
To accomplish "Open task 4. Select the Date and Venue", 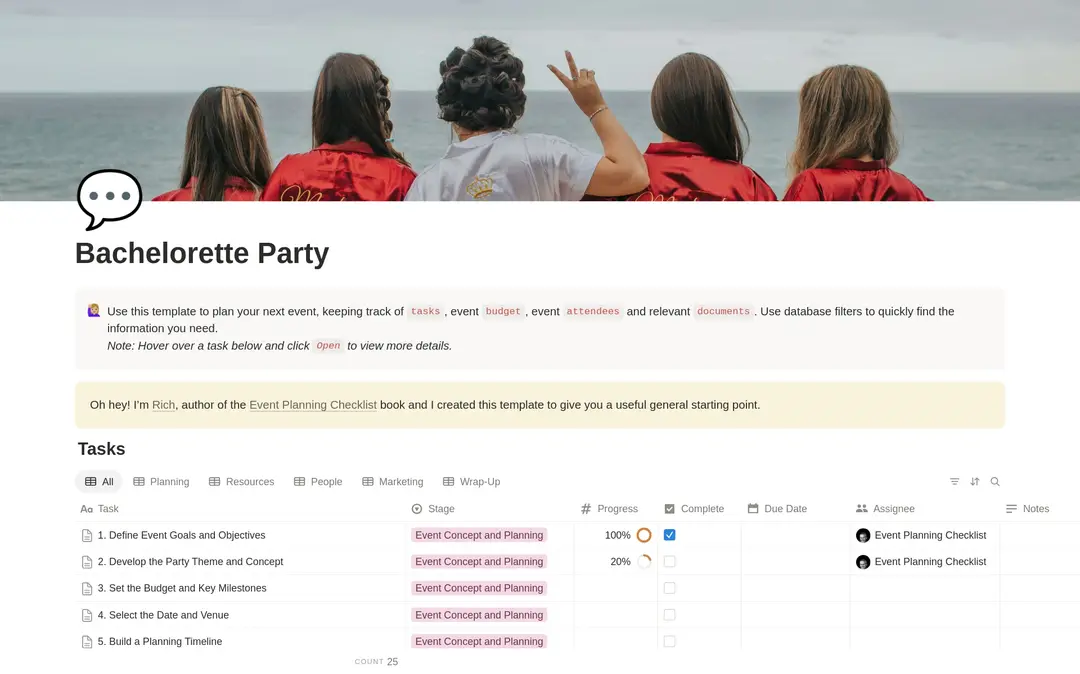I will point(163,615).
